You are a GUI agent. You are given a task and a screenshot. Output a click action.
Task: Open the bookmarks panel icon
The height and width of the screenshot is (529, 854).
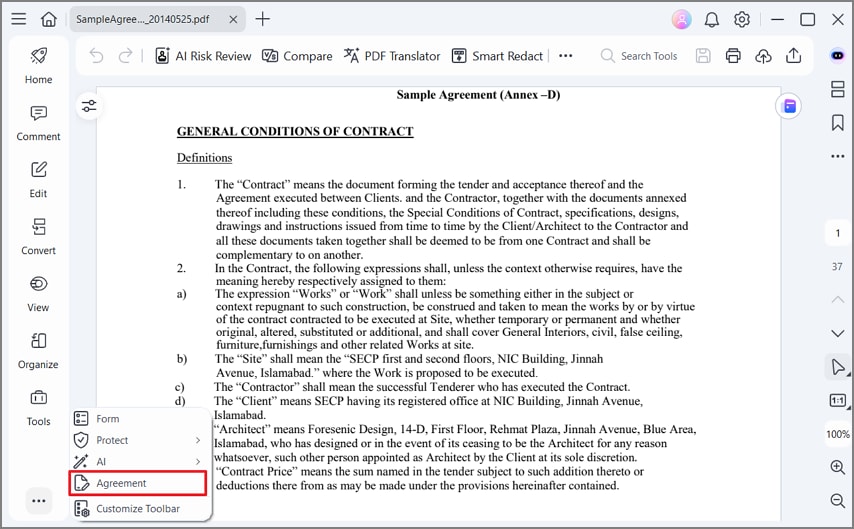pos(838,123)
